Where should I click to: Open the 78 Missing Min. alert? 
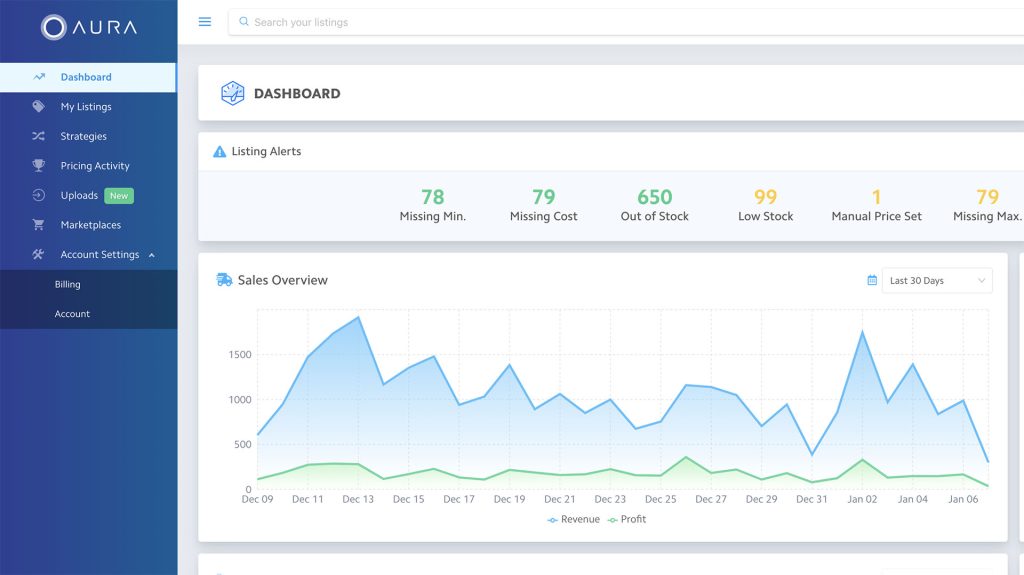click(x=432, y=205)
